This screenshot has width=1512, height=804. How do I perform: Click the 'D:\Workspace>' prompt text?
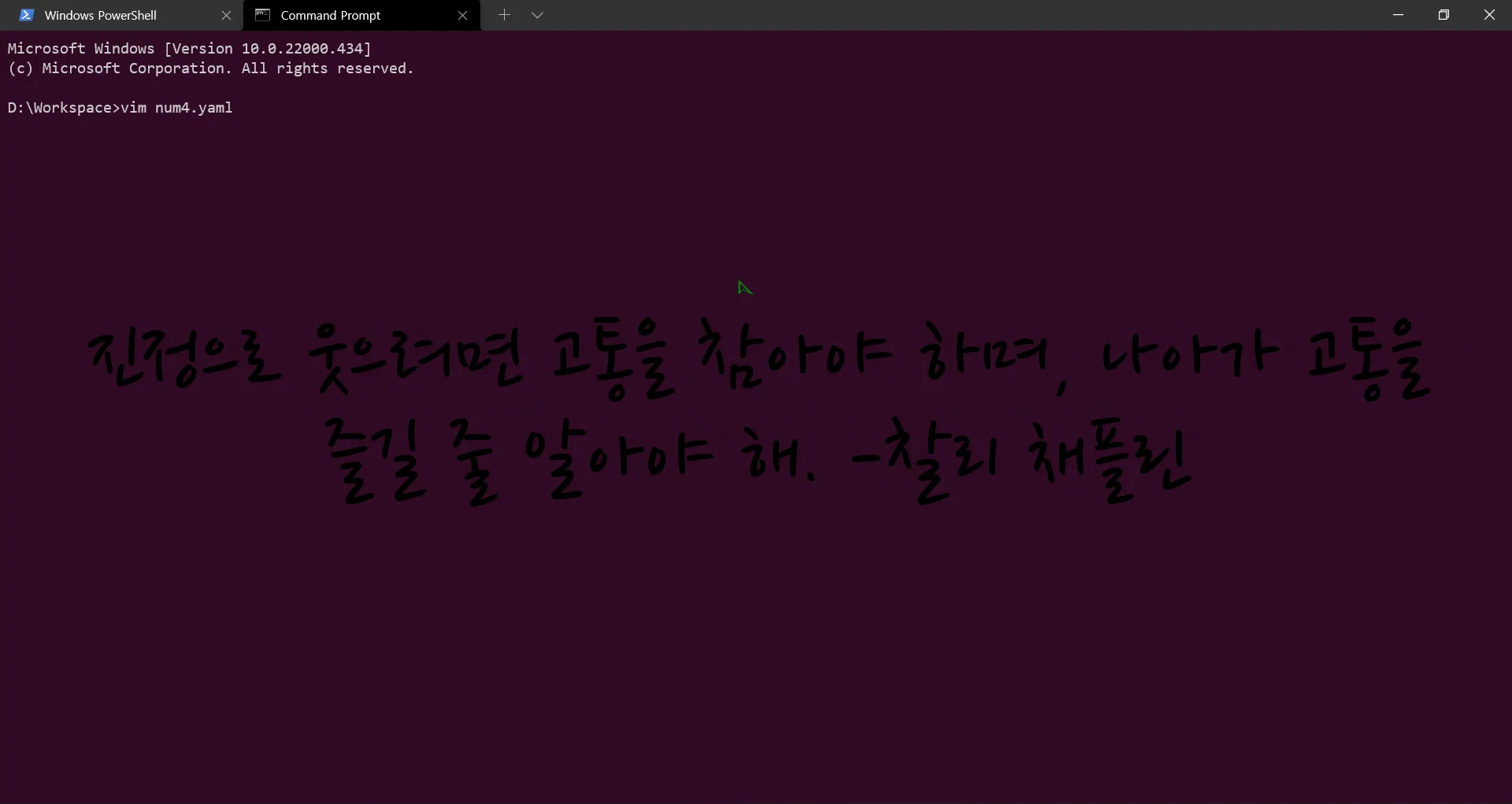pos(64,108)
